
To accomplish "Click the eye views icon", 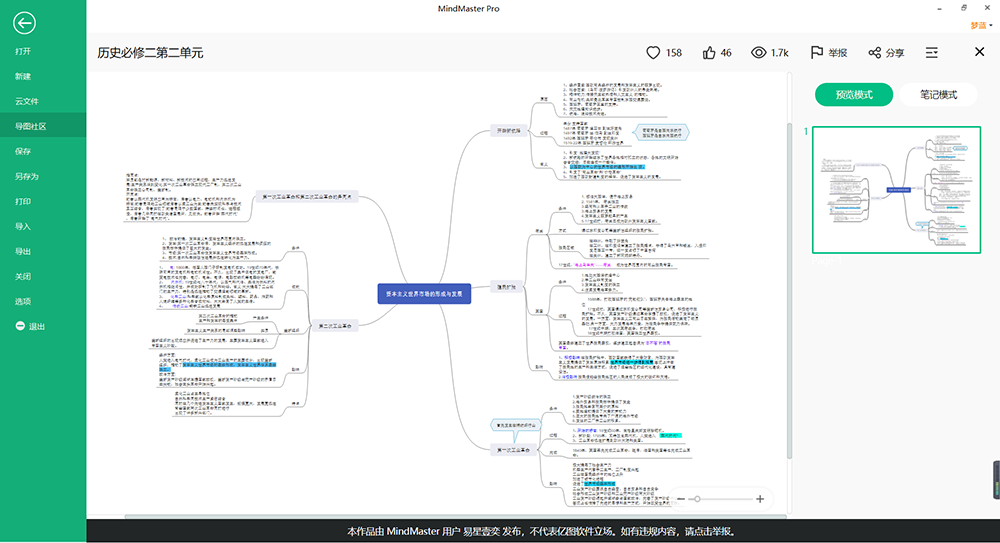I will click(x=758, y=52).
